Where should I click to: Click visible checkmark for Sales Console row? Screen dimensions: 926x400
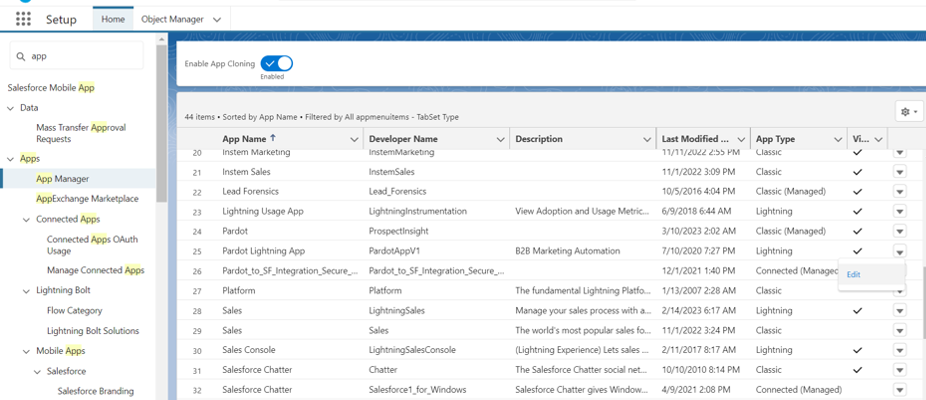tap(858, 350)
